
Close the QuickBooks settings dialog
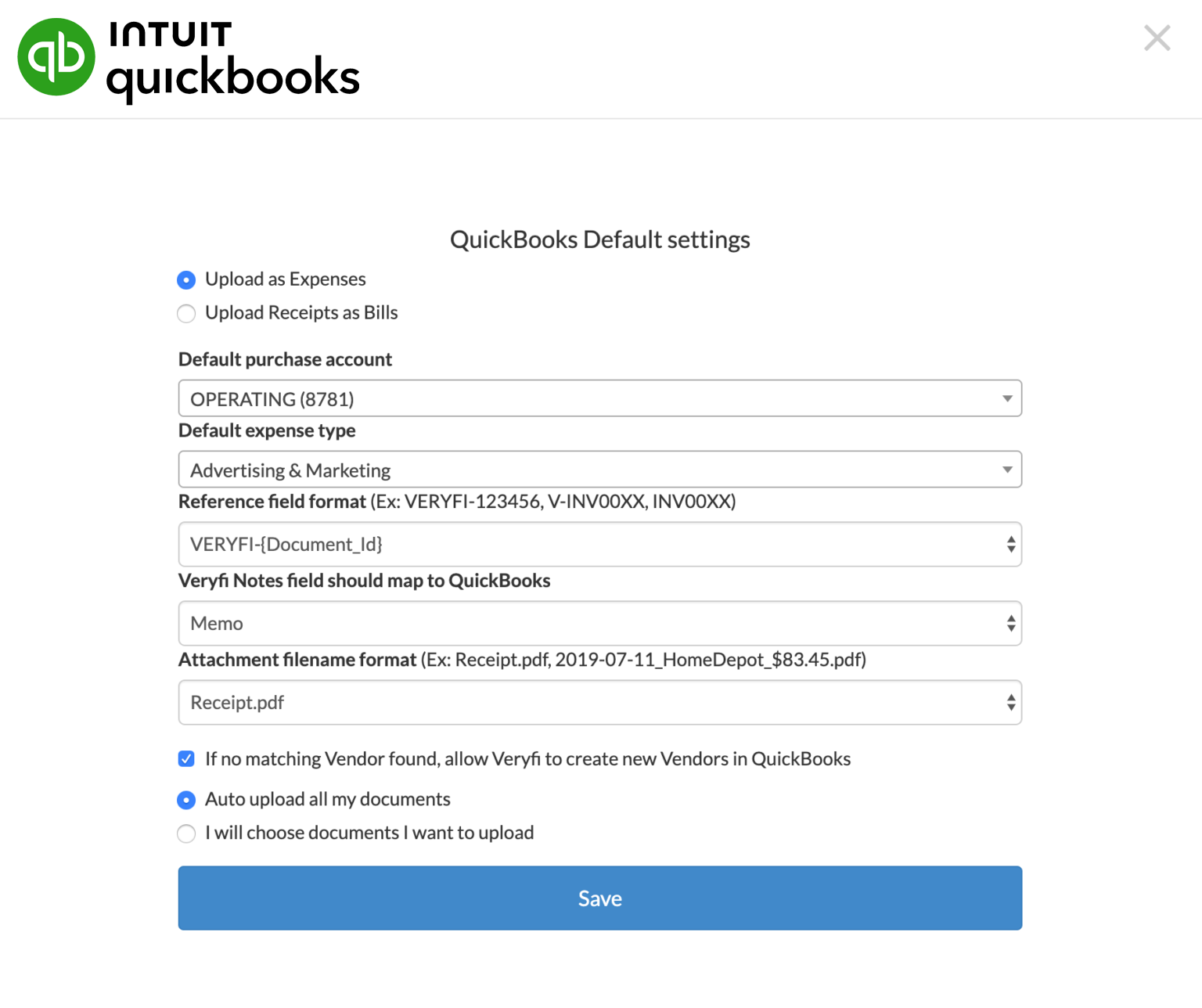coord(1157,38)
